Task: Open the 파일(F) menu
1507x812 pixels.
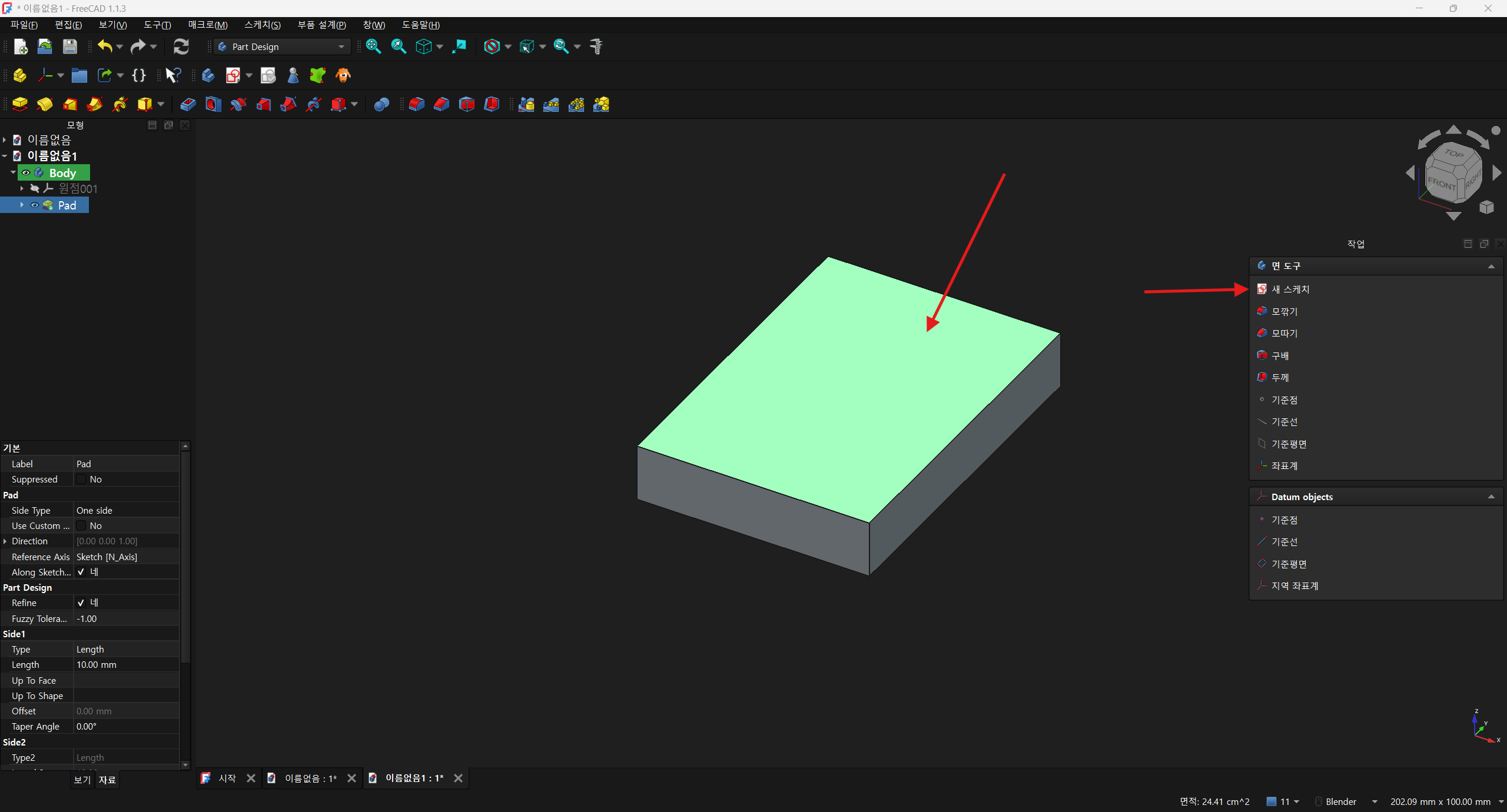Action: coord(24,25)
